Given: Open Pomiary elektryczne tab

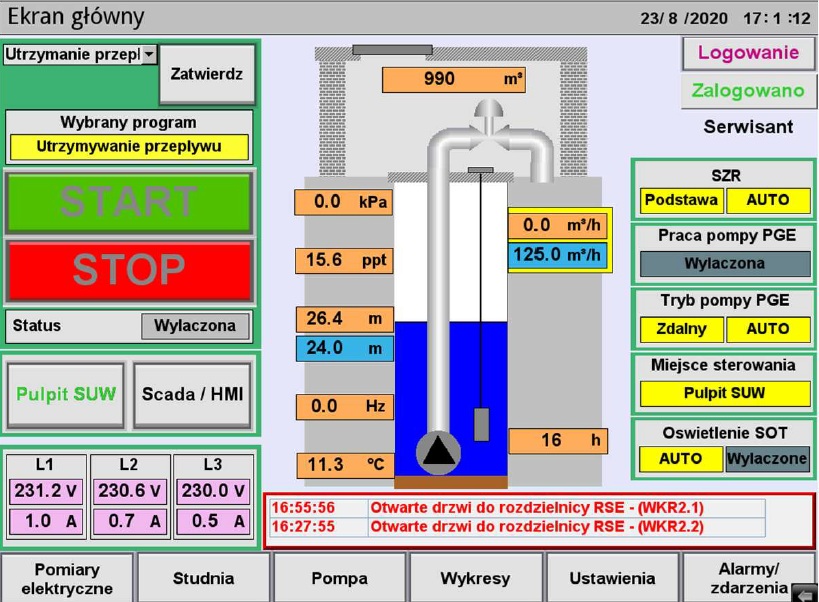Looking at the screenshot, I should tap(67, 579).
